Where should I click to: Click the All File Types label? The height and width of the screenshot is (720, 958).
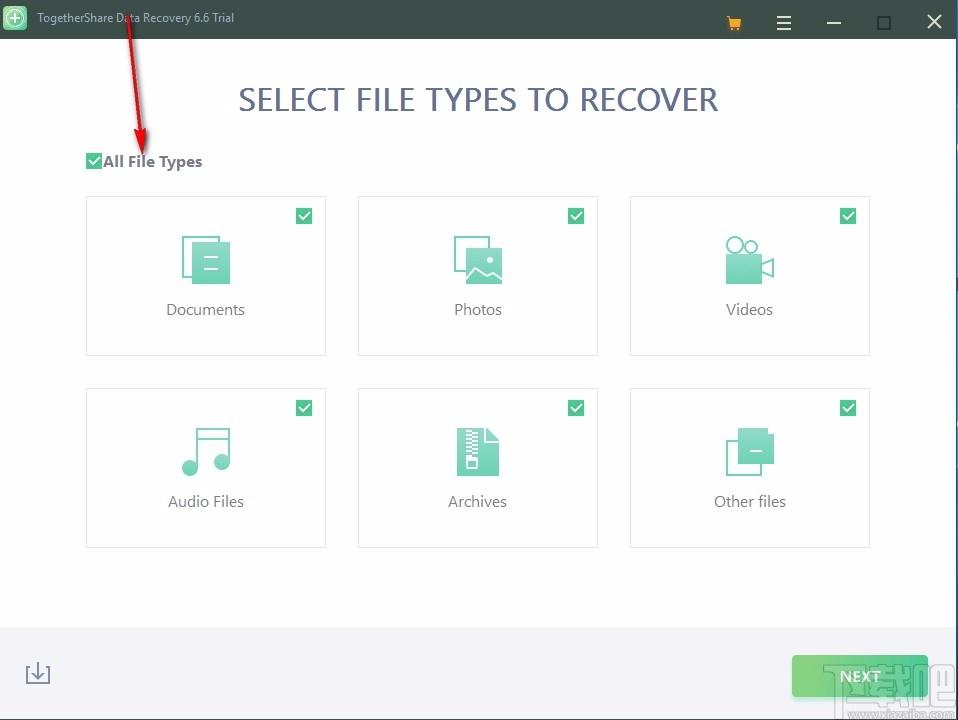[153, 162]
